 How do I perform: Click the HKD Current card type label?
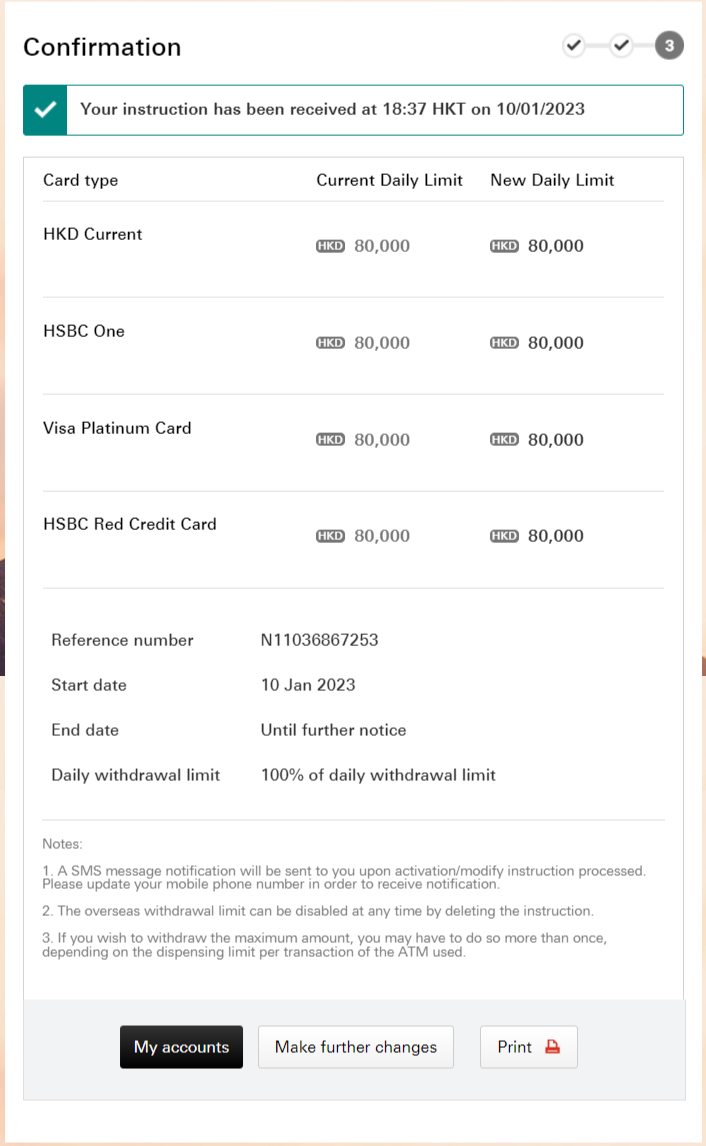point(92,234)
